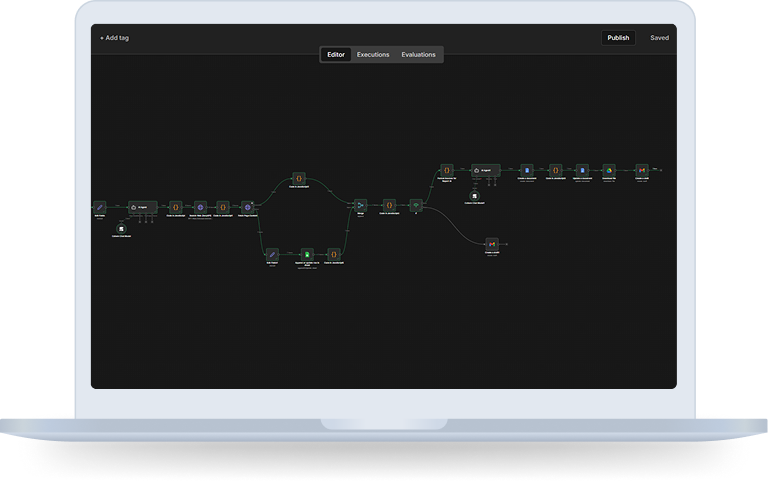768x484 pixels.
Task: Open the If node after Merge
Action: click(x=416, y=205)
